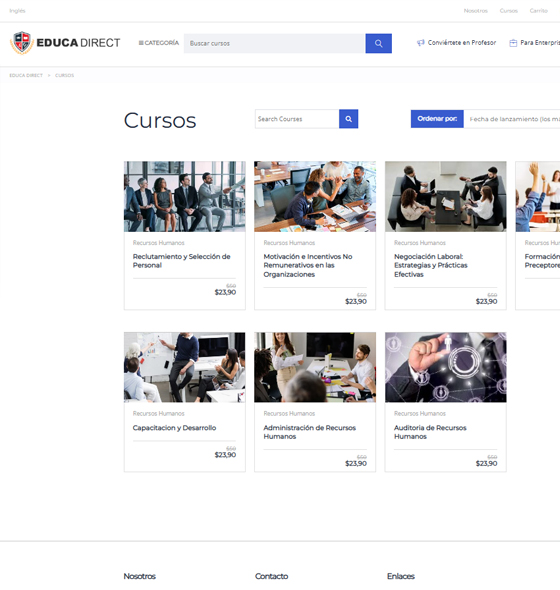The image size is (560, 590).
Task: Open Cursos in top navigation
Action: tap(508, 11)
